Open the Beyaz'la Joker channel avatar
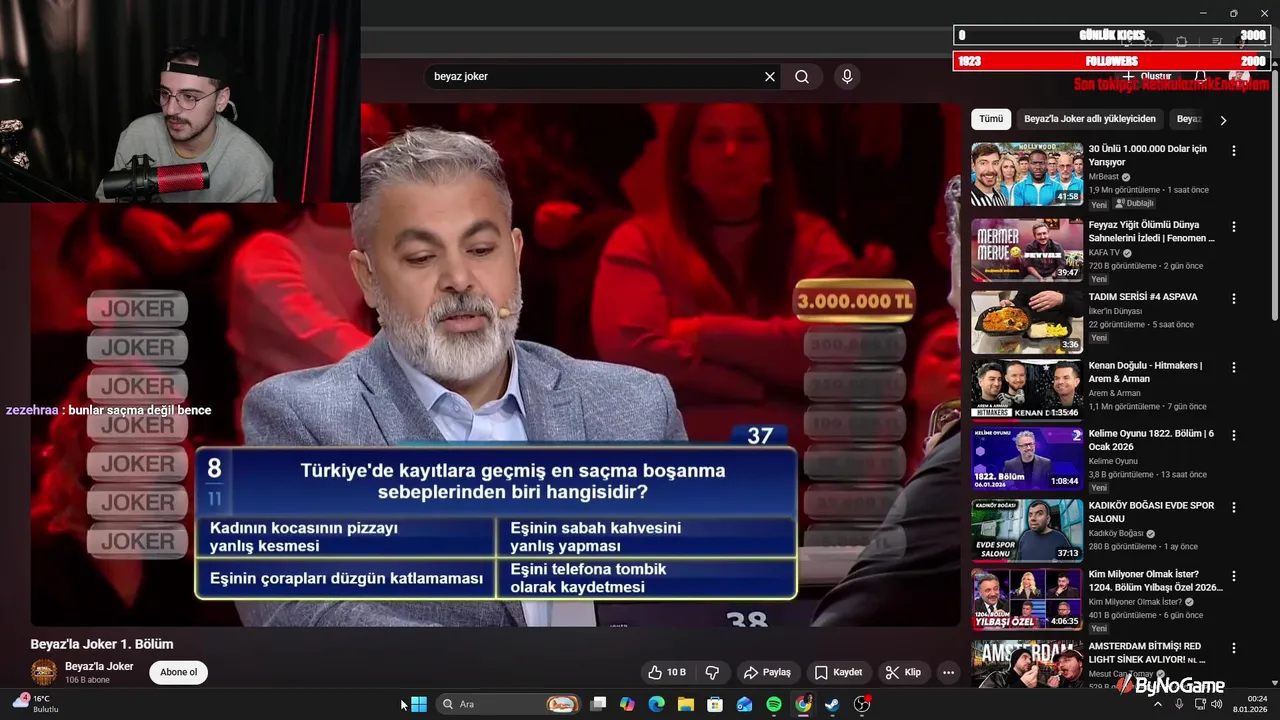 (x=44, y=672)
